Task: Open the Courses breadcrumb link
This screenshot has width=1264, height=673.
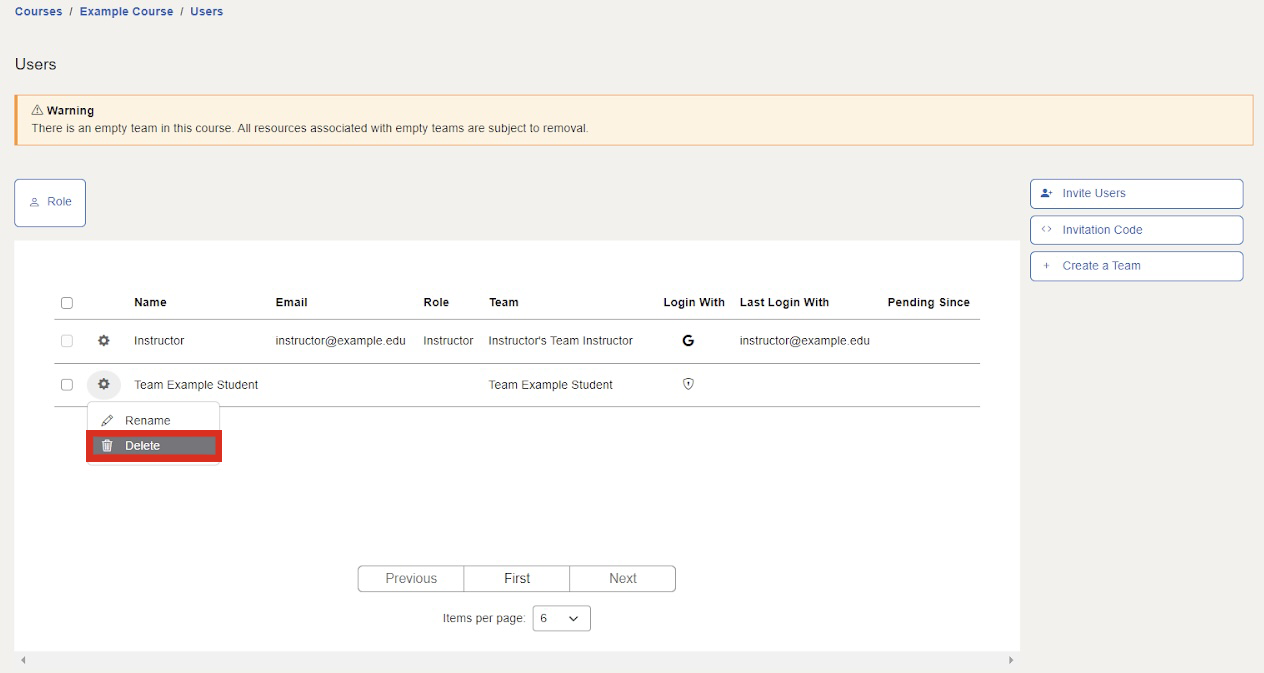Action: pyautogui.click(x=38, y=12)
